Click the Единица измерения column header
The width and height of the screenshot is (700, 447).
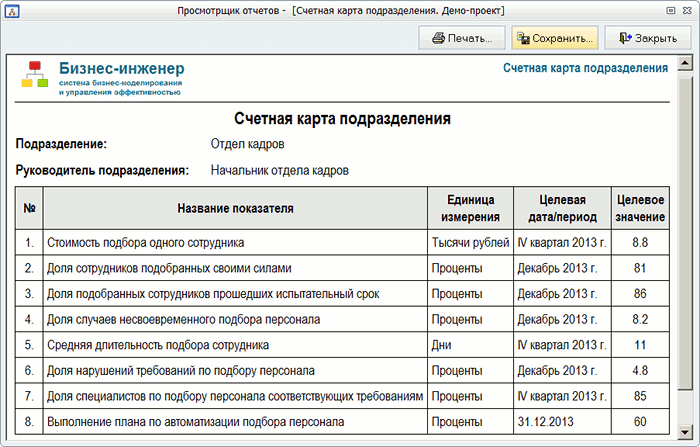471,208
